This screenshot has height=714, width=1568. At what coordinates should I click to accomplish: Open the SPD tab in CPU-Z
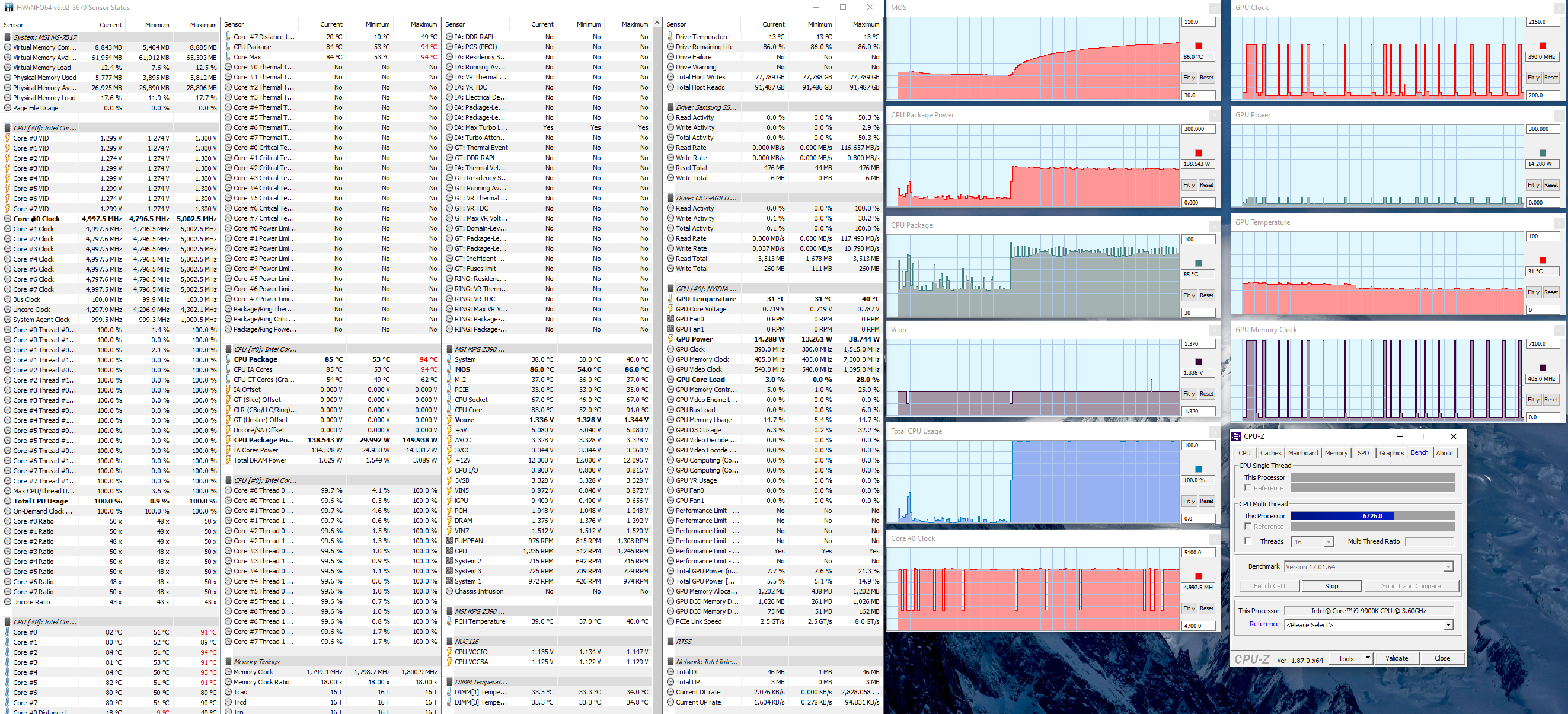click(1363, 453)
